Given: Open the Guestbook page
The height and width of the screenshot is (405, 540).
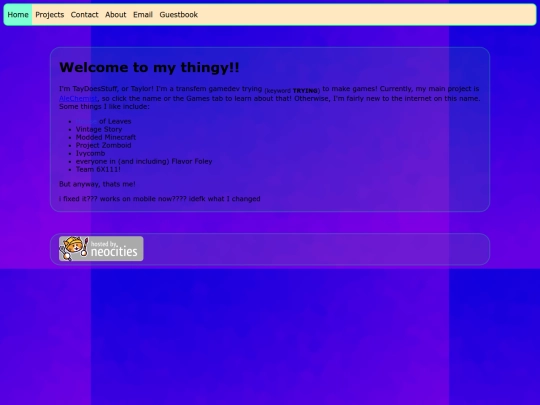Looking at the screenshot, I should coord(178,15).
